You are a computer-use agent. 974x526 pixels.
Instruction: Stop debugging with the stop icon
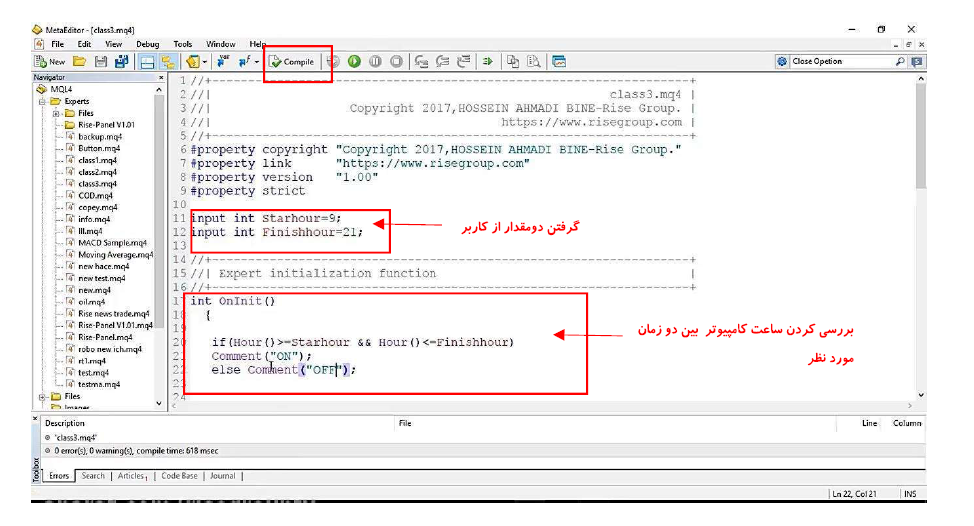(x=396, y=61)
